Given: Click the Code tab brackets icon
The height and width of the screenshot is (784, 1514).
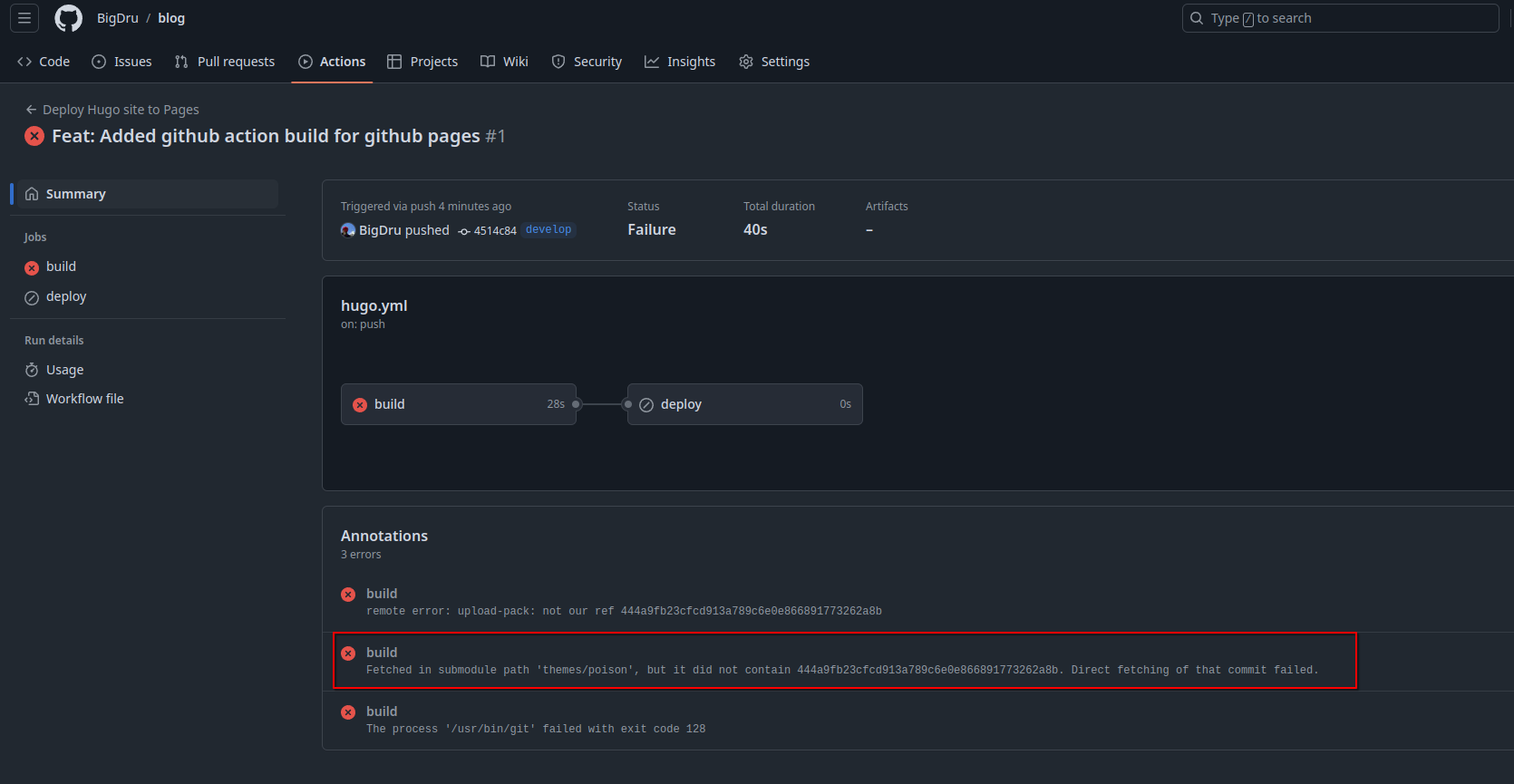Looking at the screenshot, I should (x=24, y=62).
